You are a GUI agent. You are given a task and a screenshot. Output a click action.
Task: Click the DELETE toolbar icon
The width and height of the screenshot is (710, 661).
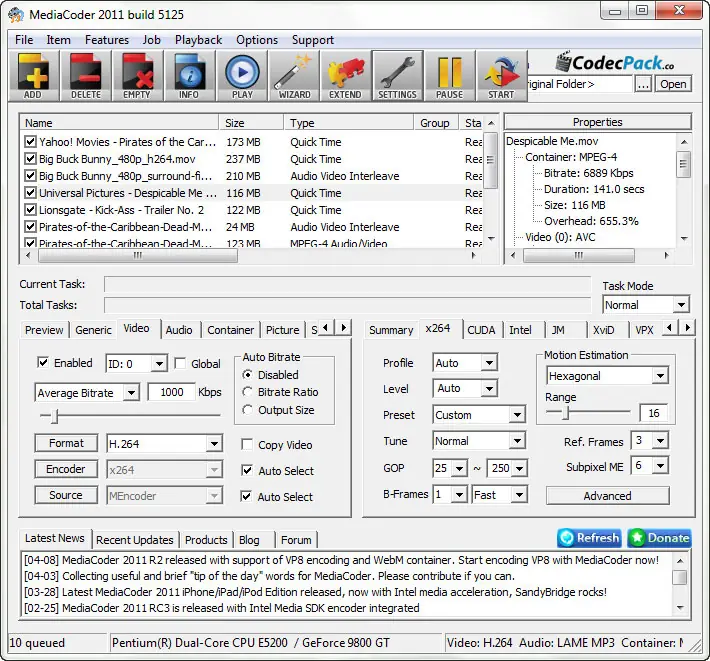tap(85, 76)
